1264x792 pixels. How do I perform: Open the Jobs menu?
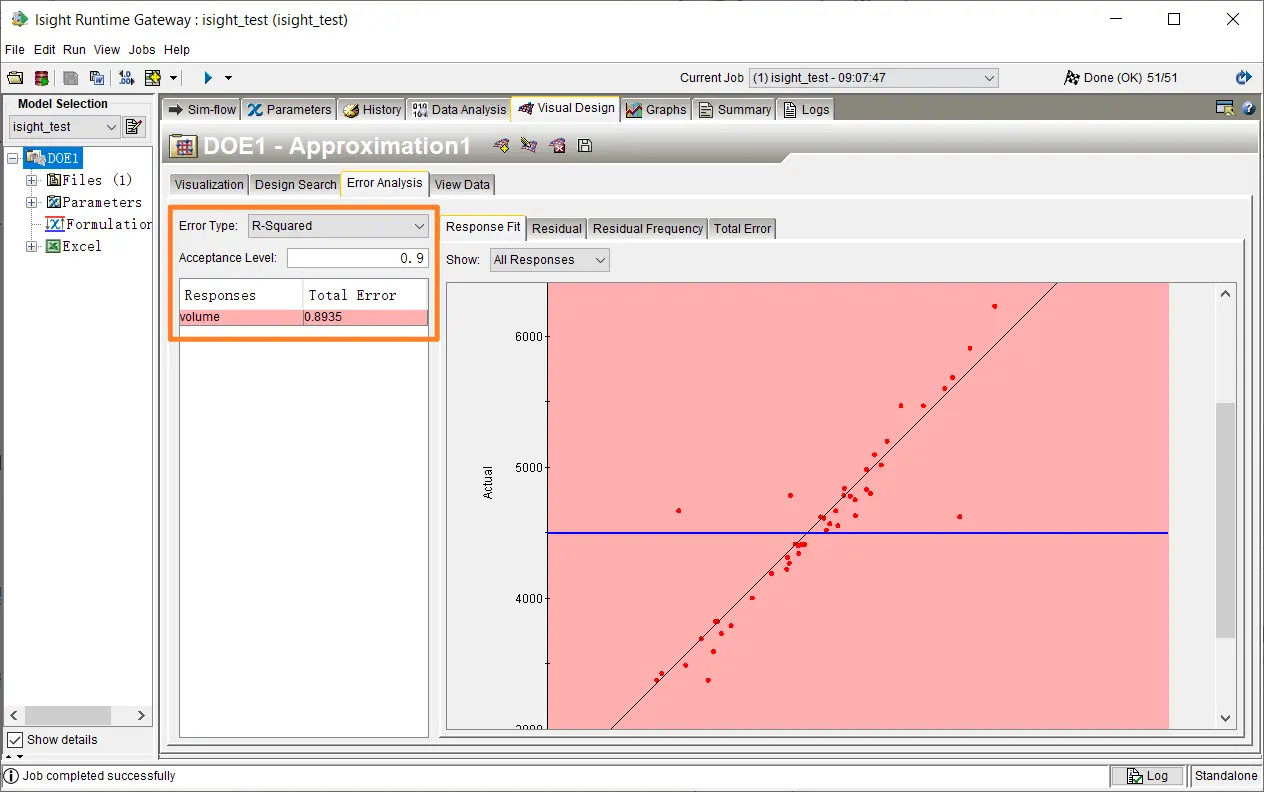tap(142, 50)
